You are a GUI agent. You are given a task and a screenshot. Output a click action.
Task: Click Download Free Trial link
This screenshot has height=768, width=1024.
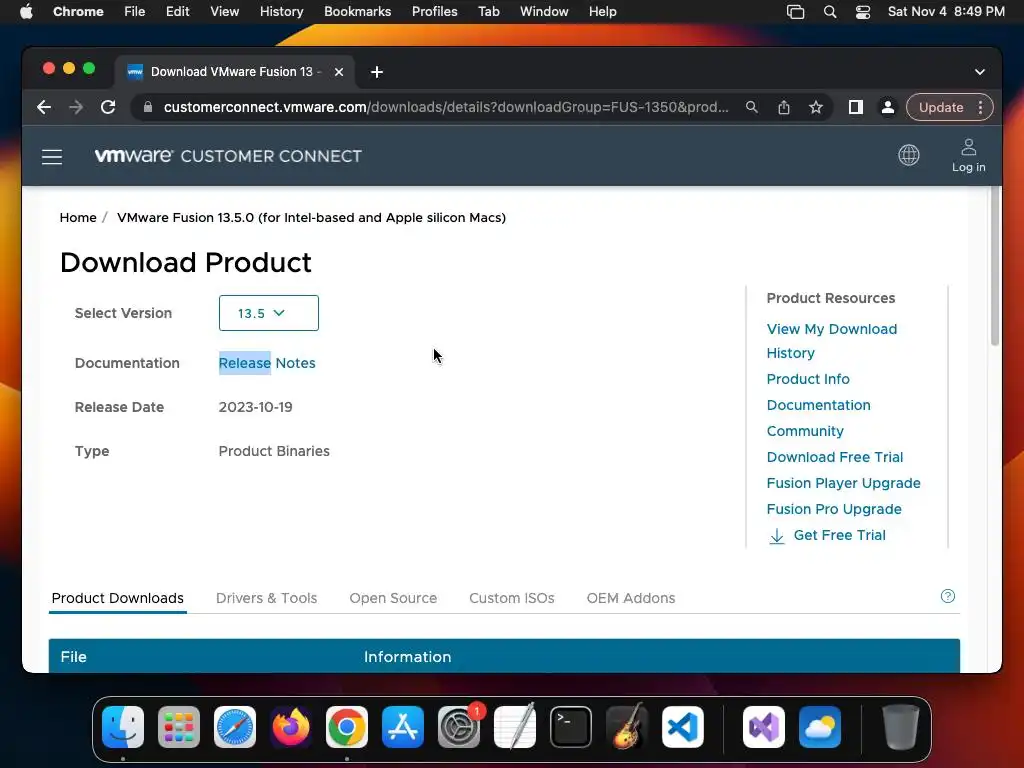coord(835,458)
